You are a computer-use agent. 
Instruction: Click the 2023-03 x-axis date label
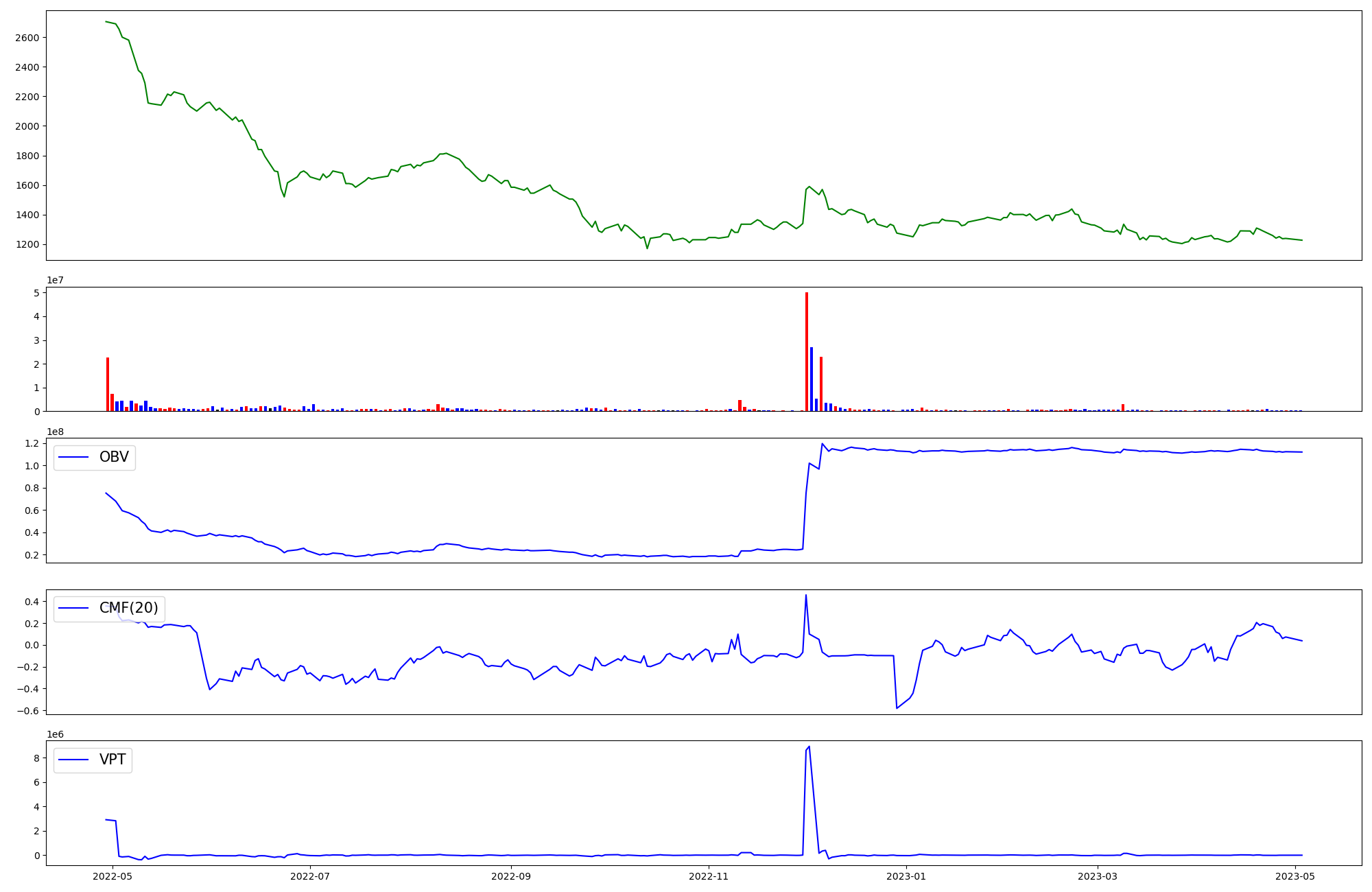tap(1098, 876)
